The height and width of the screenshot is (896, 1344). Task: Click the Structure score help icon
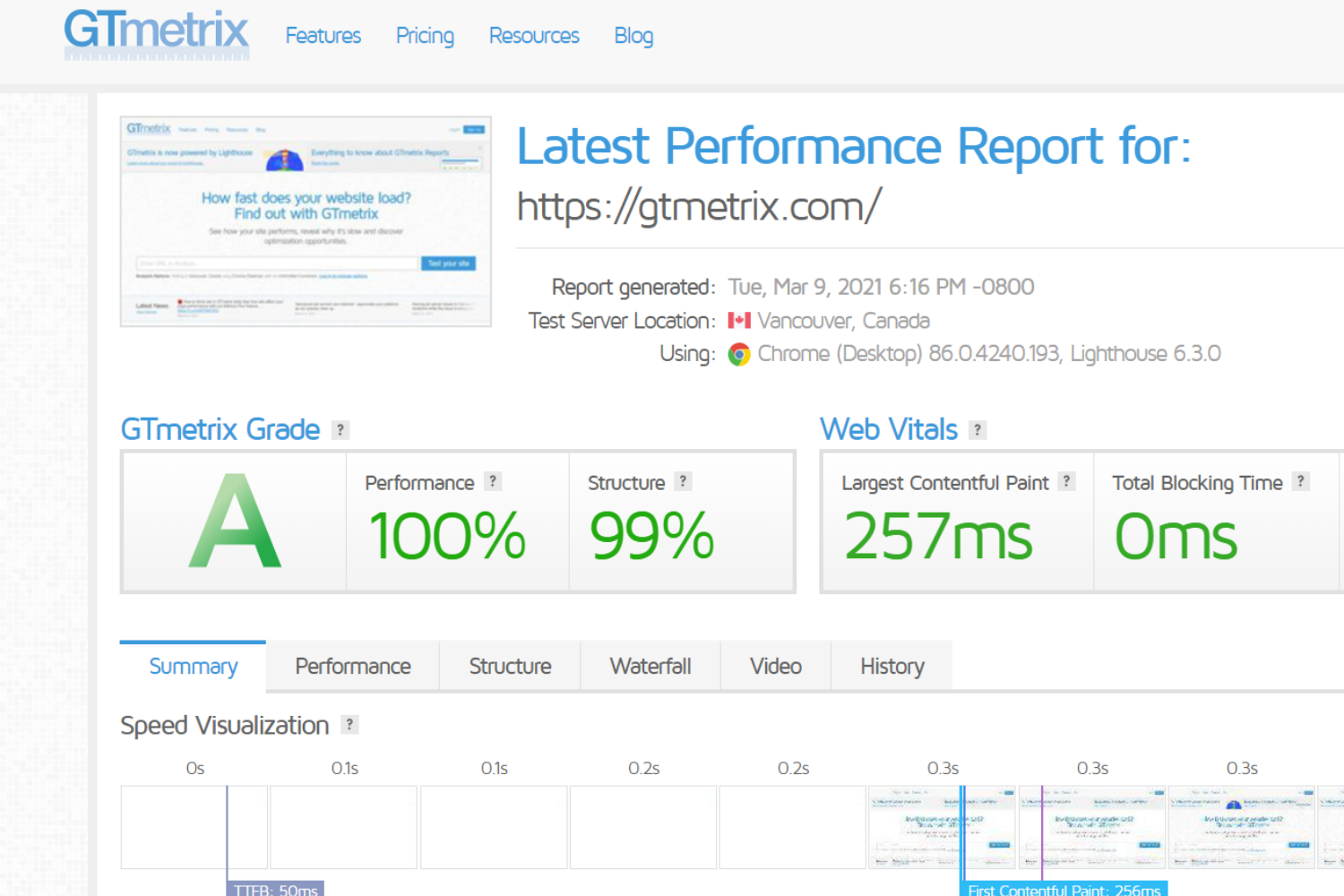point(683,481)
